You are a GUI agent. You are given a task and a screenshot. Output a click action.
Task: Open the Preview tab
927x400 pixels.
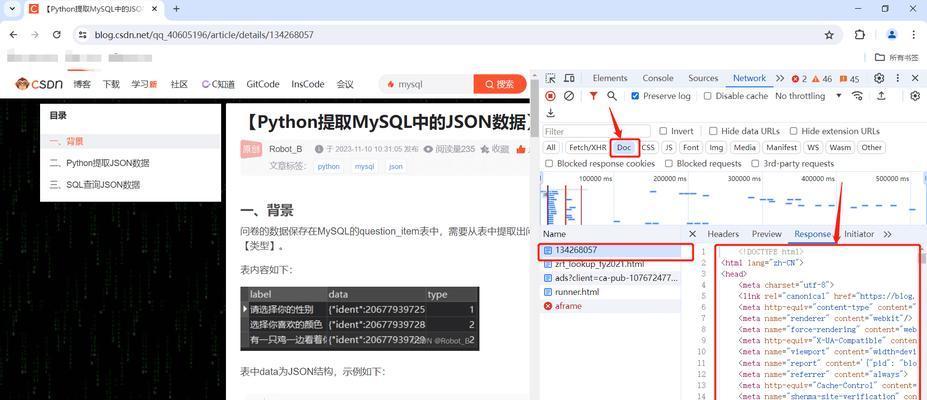(767, 235)
